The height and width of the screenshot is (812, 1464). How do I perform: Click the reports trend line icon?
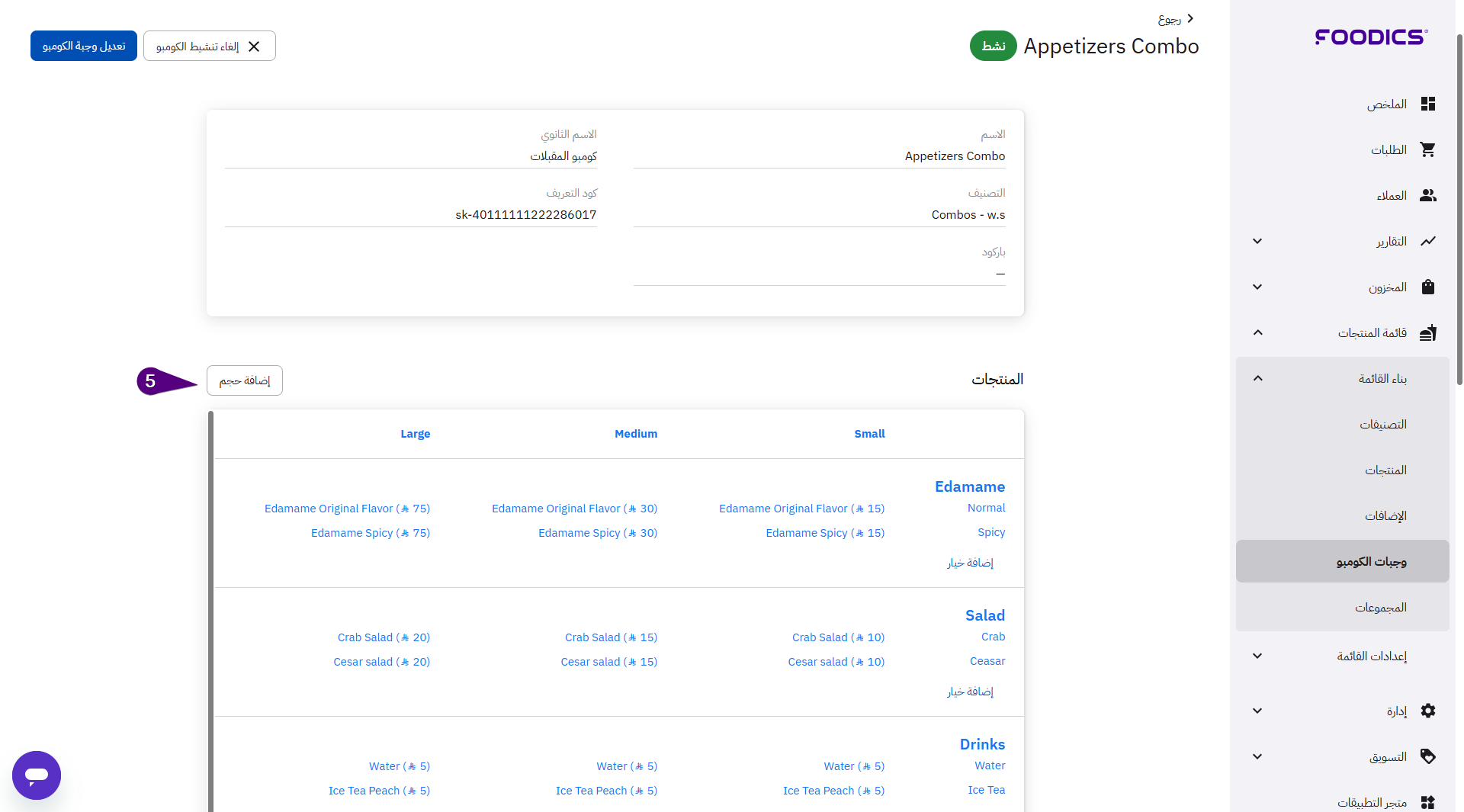(1427, 242)
